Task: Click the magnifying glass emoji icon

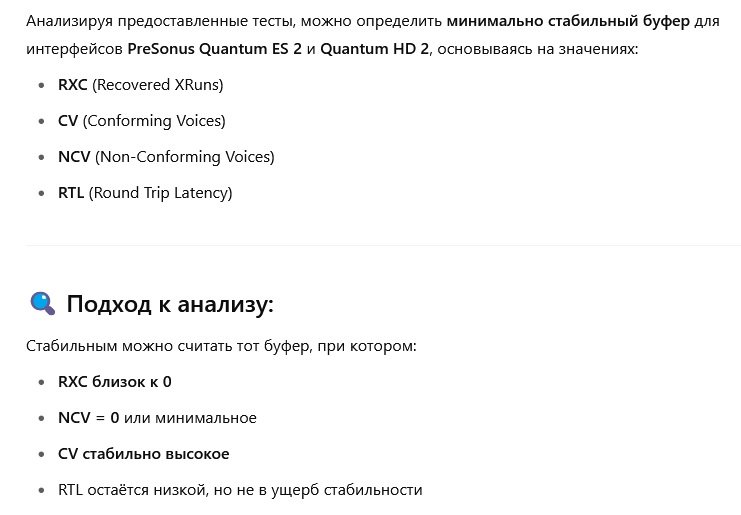Action: pyautogui.click(x=43, y=303)
